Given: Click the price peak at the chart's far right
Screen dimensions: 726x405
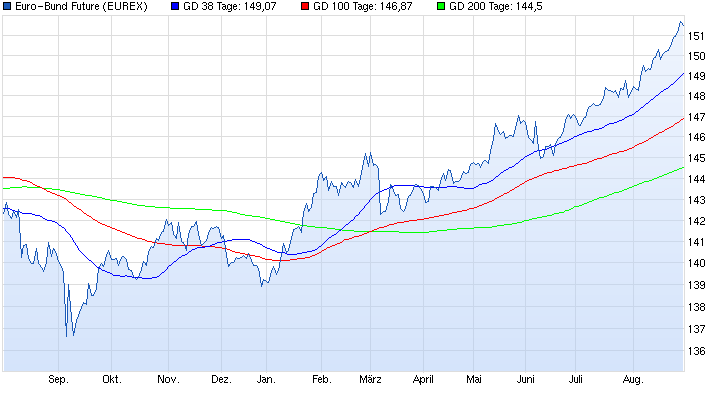Looking at the screenshot, I should pos(680,22).
